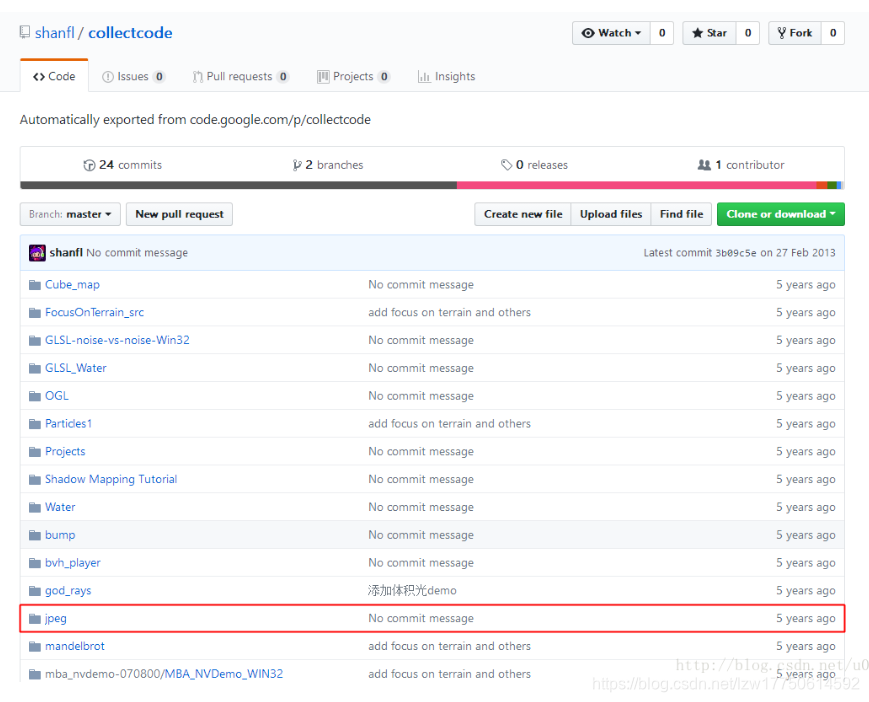Open the shanfl latest commit message
Image resolution: width=869 pixels, height=702 pixels.
click(x=137, y=253)
